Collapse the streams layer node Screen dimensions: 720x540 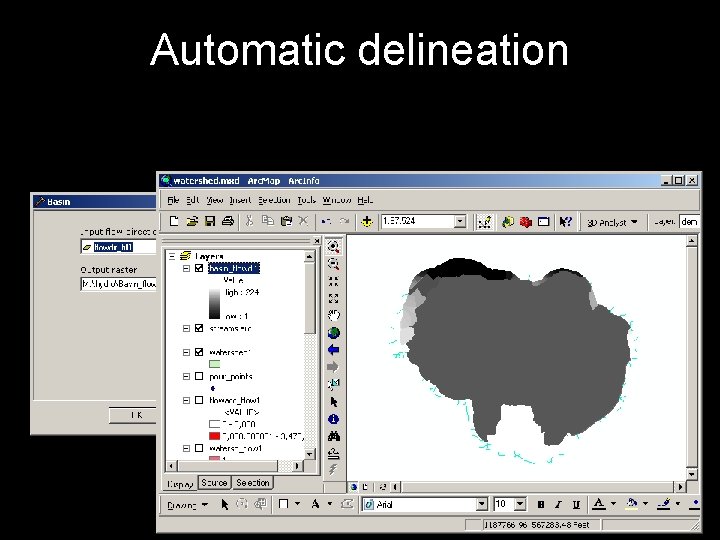tap(186, 328)
